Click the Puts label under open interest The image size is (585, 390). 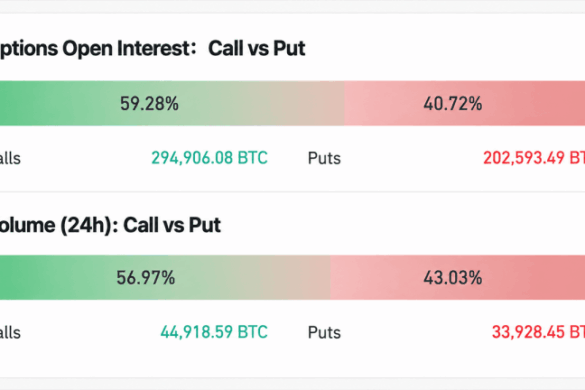[x=324, y=158]
